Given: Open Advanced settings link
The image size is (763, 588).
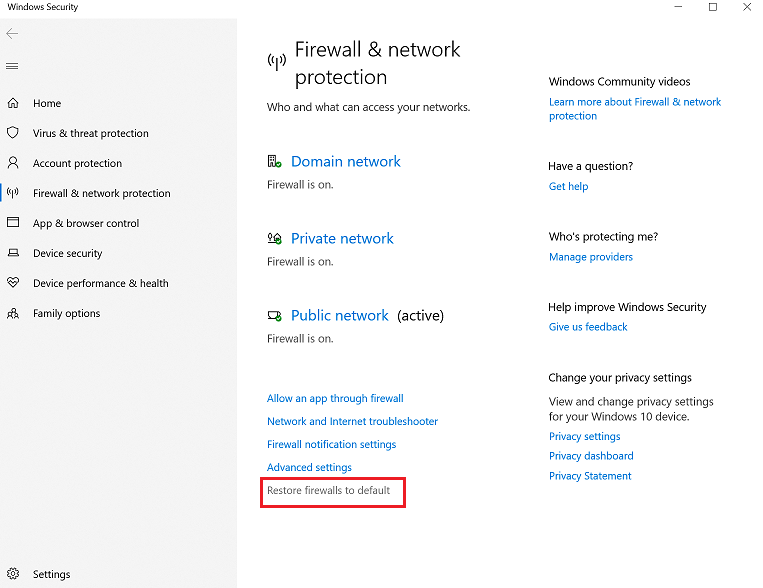Looking at the screenshot, I should click(x=309, y=467).
